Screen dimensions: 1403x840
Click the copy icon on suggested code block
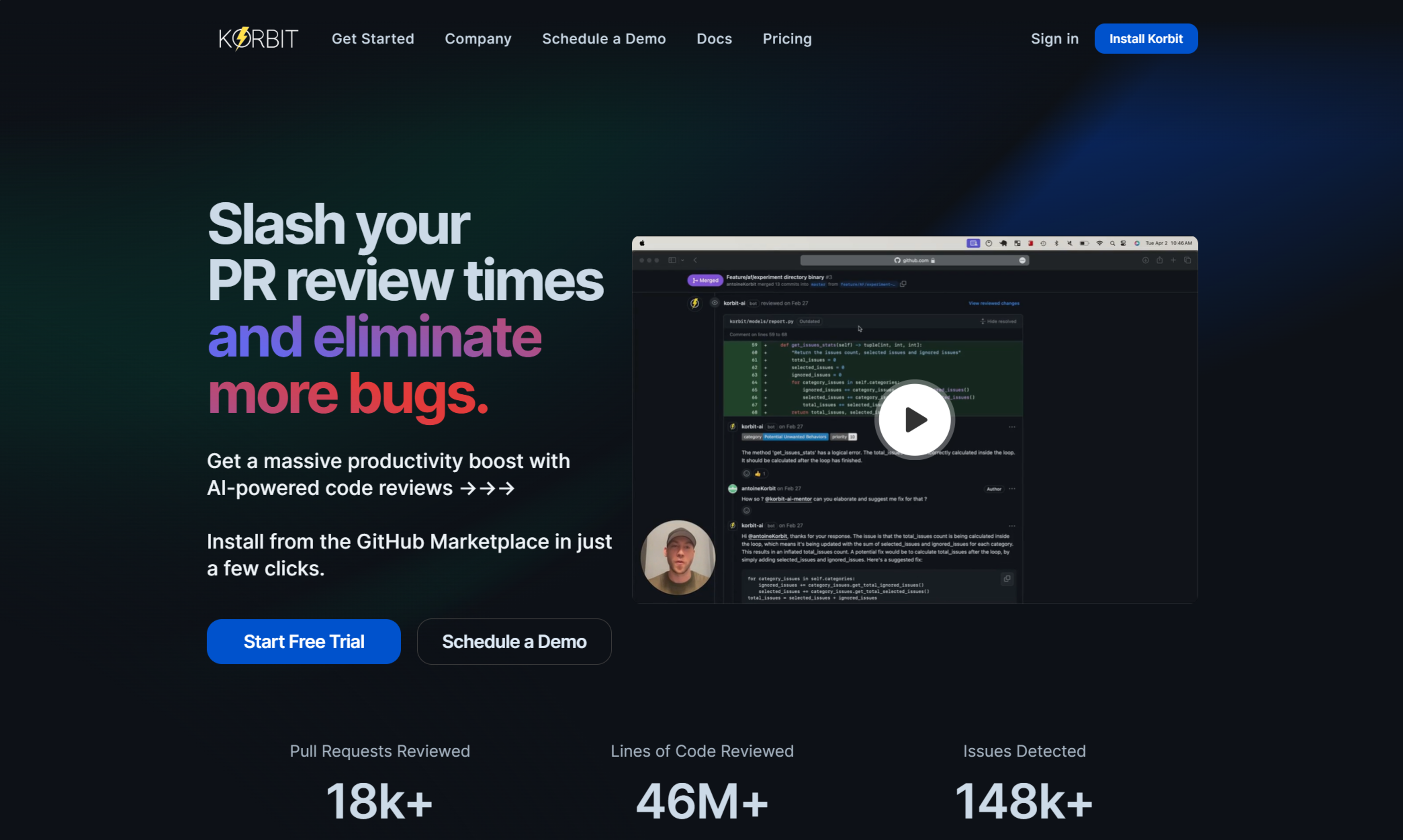click(x=1007, y=579)
